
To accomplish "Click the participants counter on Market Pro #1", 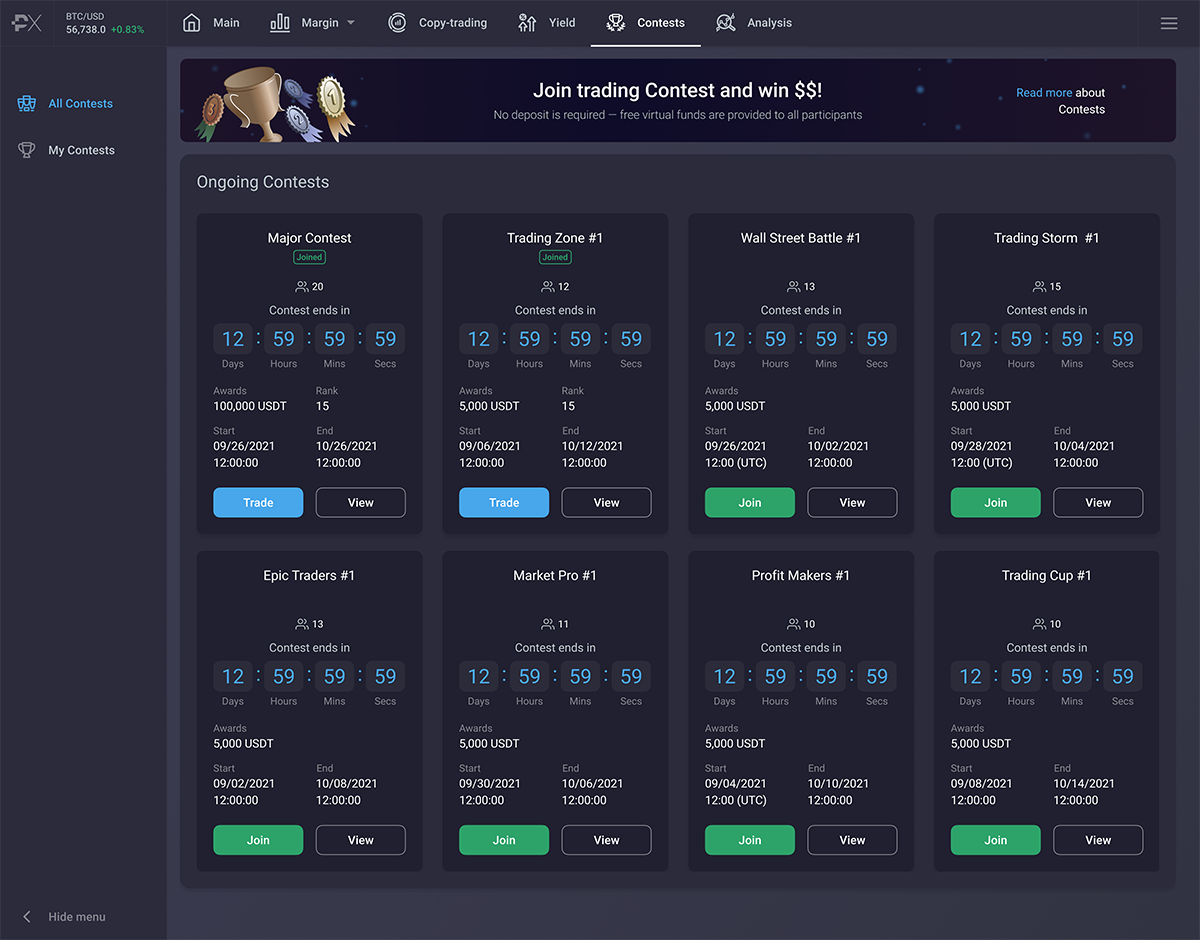I will [x=555, y=623].
